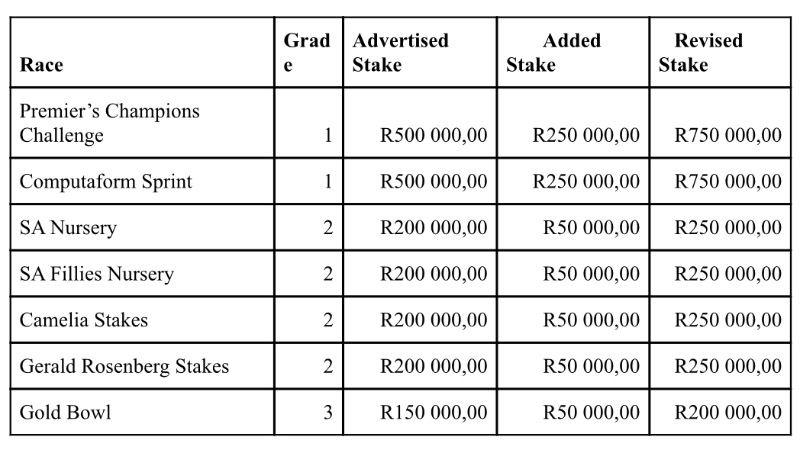Click the Advertised Stake column header
The width and height of the screenshot is (800, 453).
pyautogui.click(x=400, y=53)
